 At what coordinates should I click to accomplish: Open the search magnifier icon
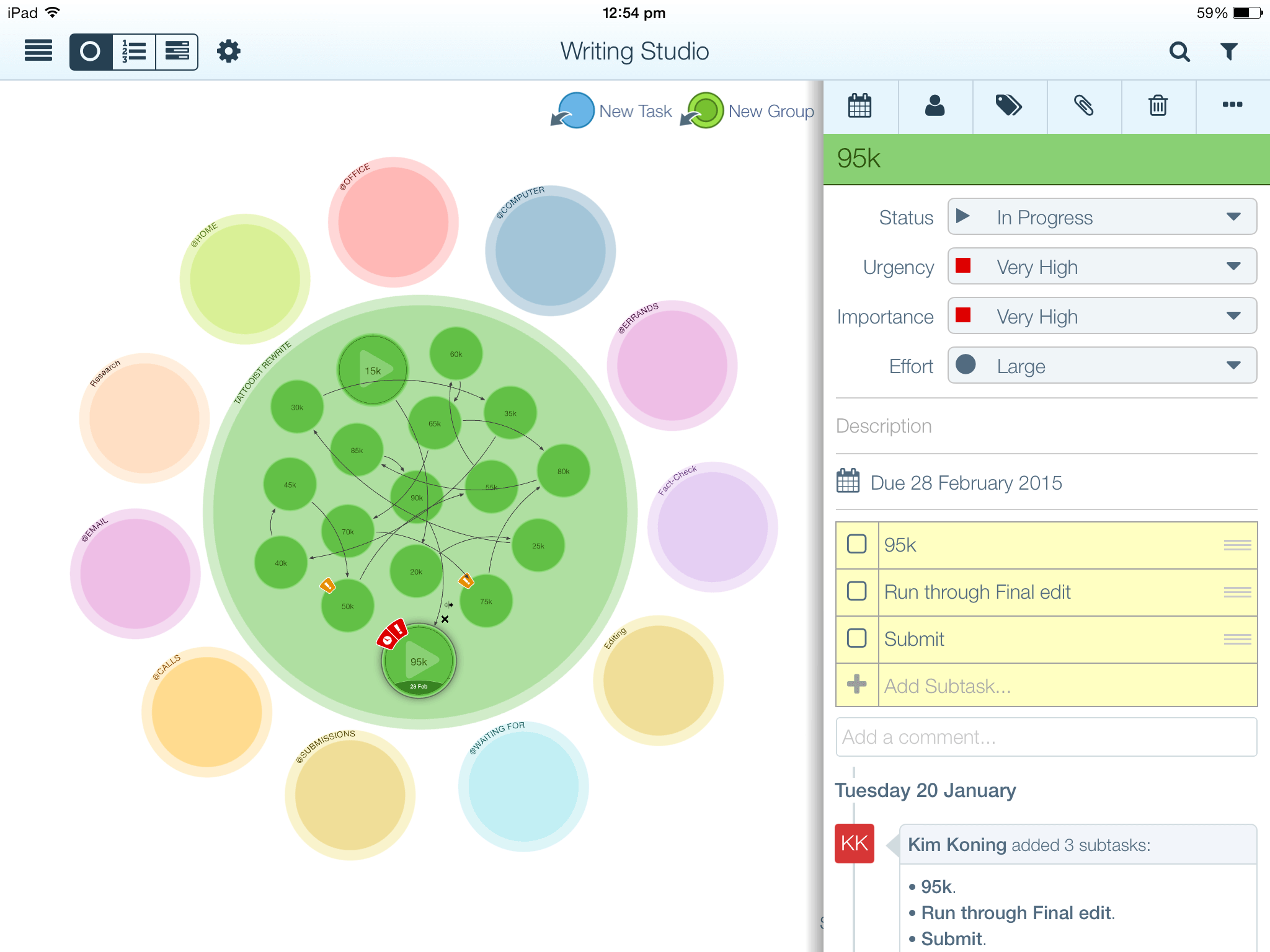(1179, 51)
